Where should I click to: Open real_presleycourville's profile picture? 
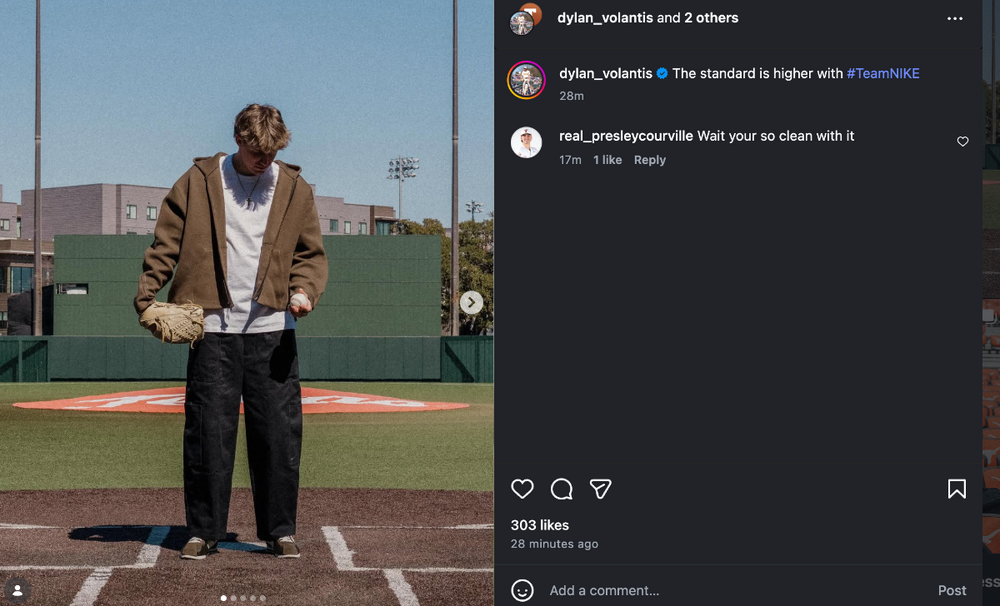tap(526, 143)
